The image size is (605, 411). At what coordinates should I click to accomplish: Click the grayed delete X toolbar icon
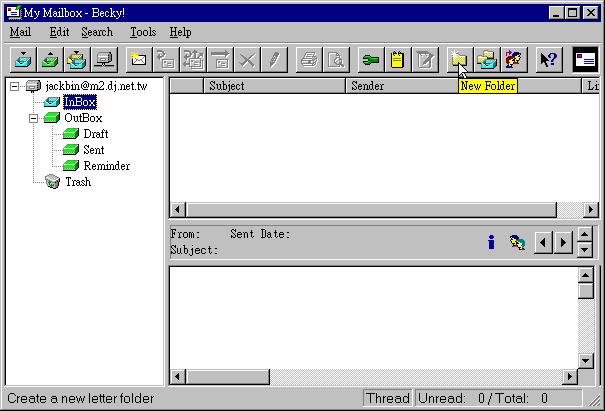247,60
